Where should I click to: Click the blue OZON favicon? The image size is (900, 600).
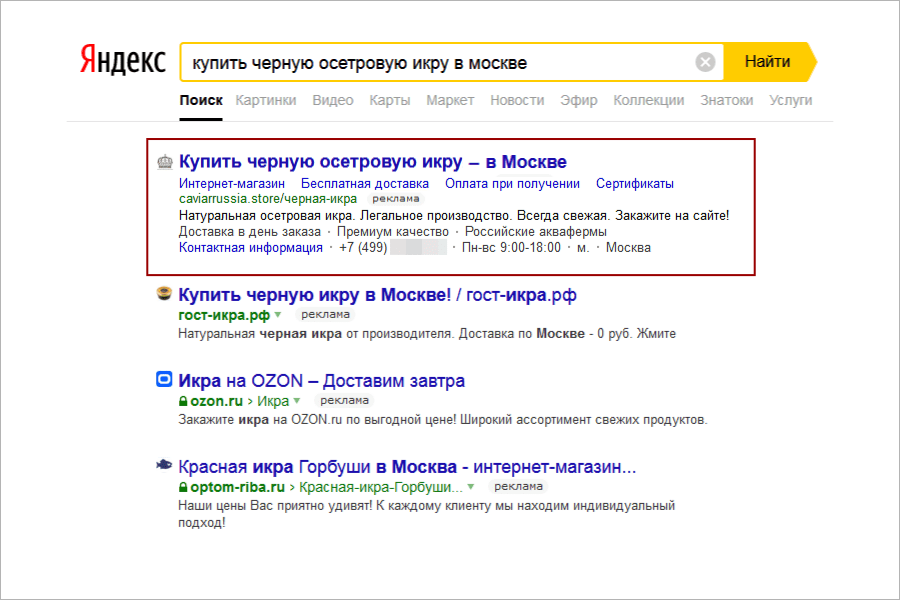pos(165,381)
